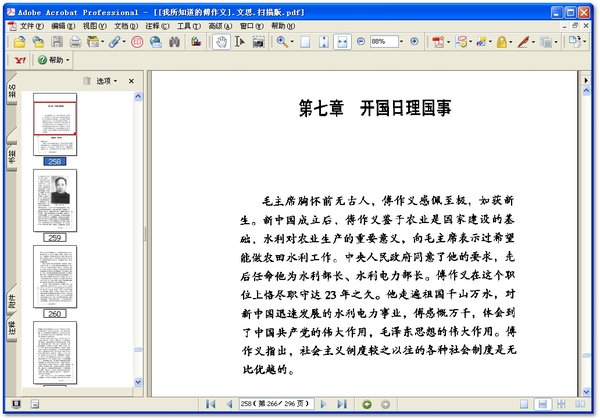The image size is (600, 420).
Task: Switch to Facing pages layout
Action: pyautogui.click(x=580, y=404)
